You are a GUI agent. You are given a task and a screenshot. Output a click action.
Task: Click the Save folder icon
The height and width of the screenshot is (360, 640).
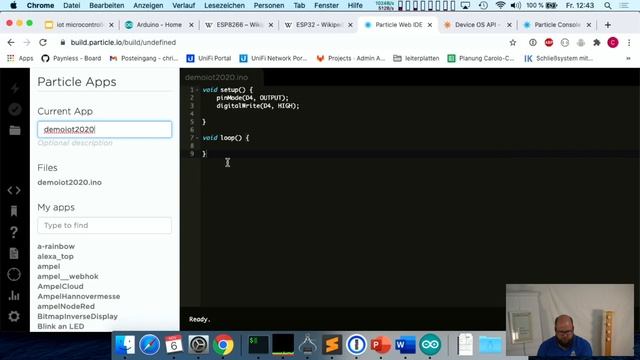[x=15, y=130]
